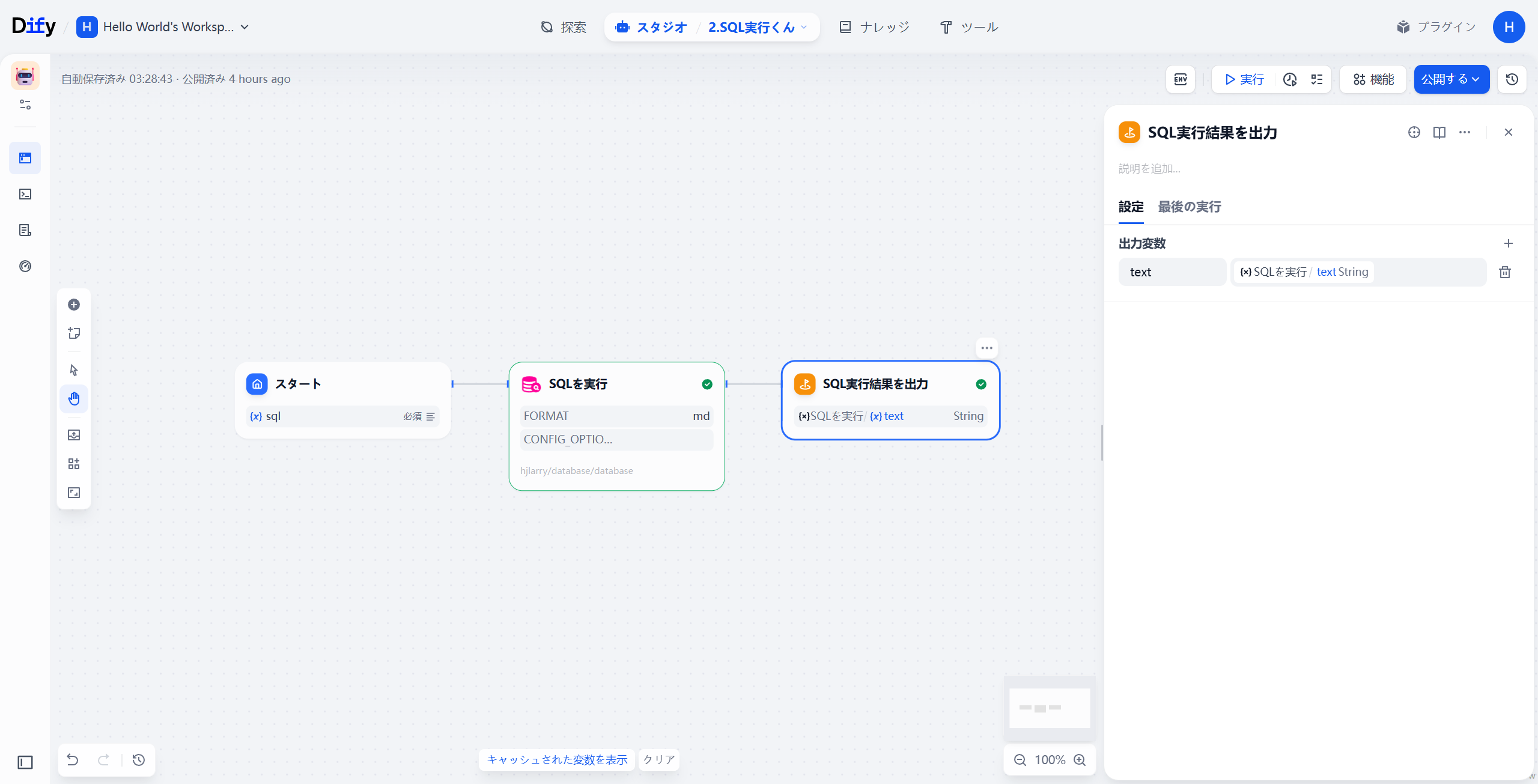Switch to the 最後の実行 tab
The image size is (1538, 784).
point(1190,207)
